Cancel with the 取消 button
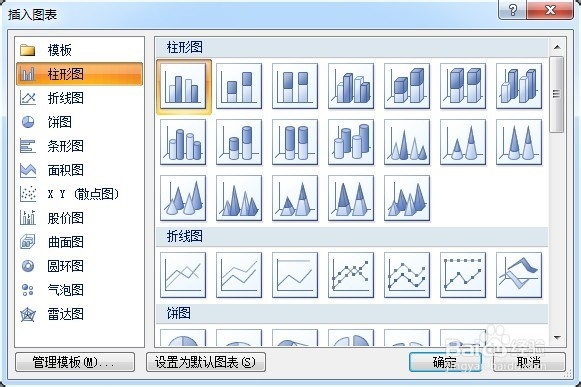The width and height of the screenshot is (581, 387). [x=529, y=362]
